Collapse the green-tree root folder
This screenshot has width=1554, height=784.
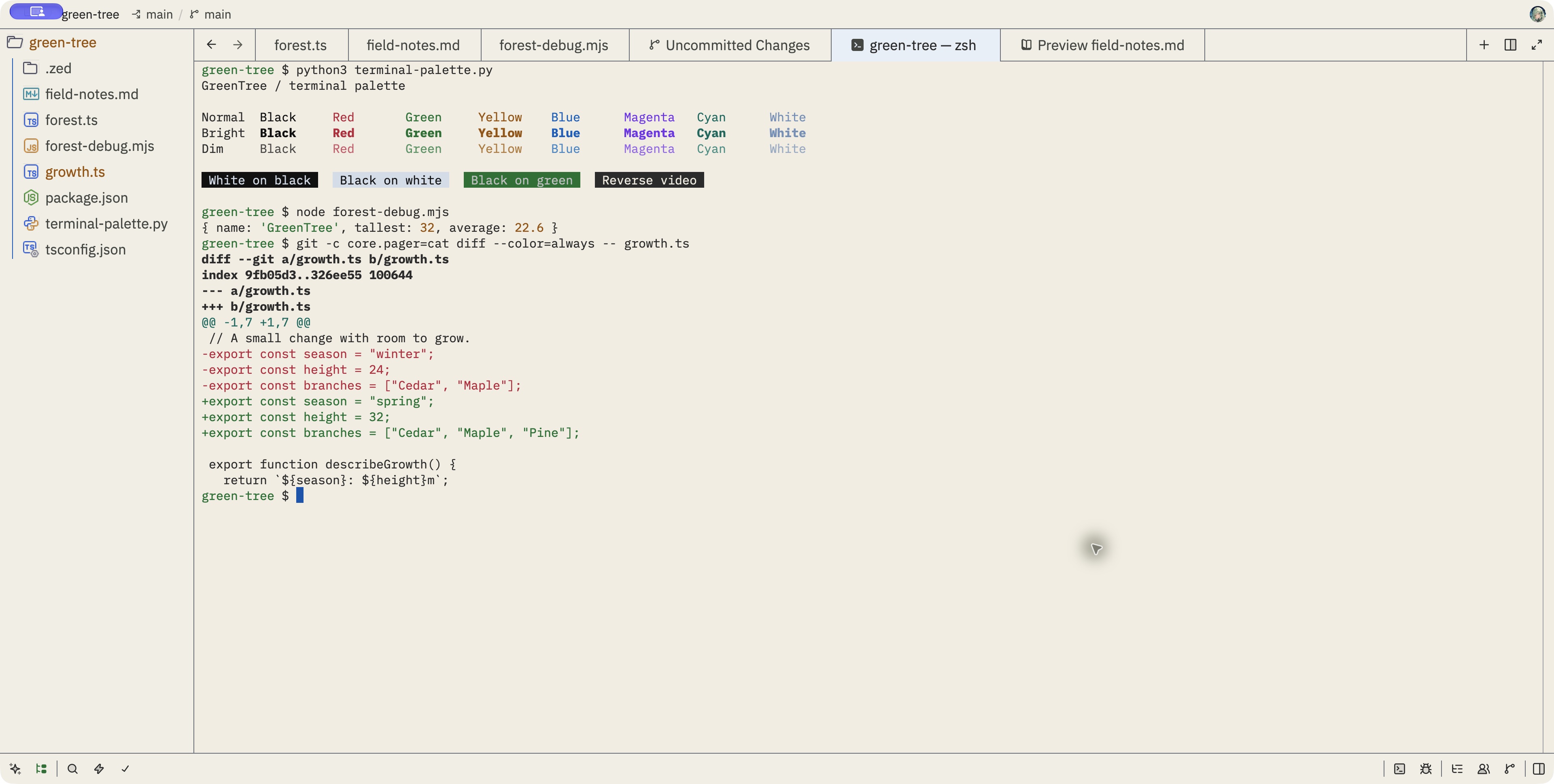click(97, 42)
